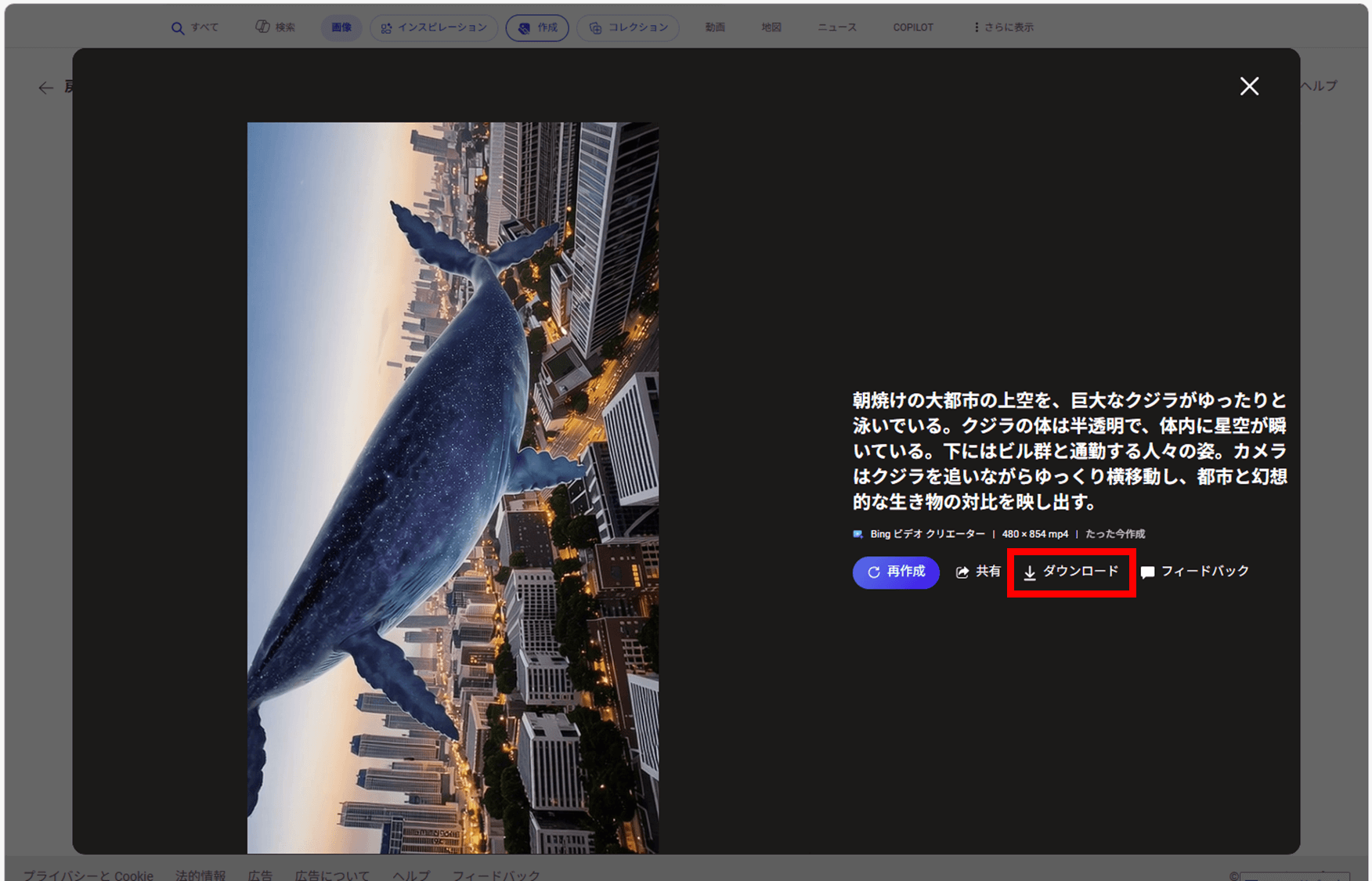The image size is (1372, 881).
Task: Switch to the 動画 tab
Action: click(715, 27)
